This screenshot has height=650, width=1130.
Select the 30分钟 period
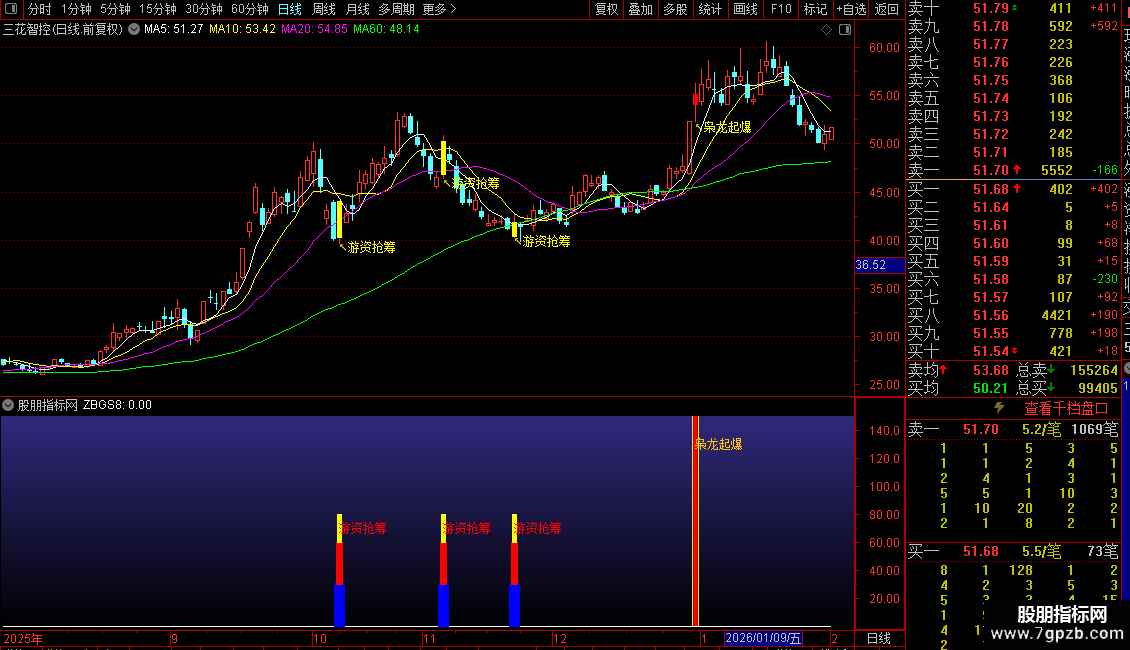(204, 9)
